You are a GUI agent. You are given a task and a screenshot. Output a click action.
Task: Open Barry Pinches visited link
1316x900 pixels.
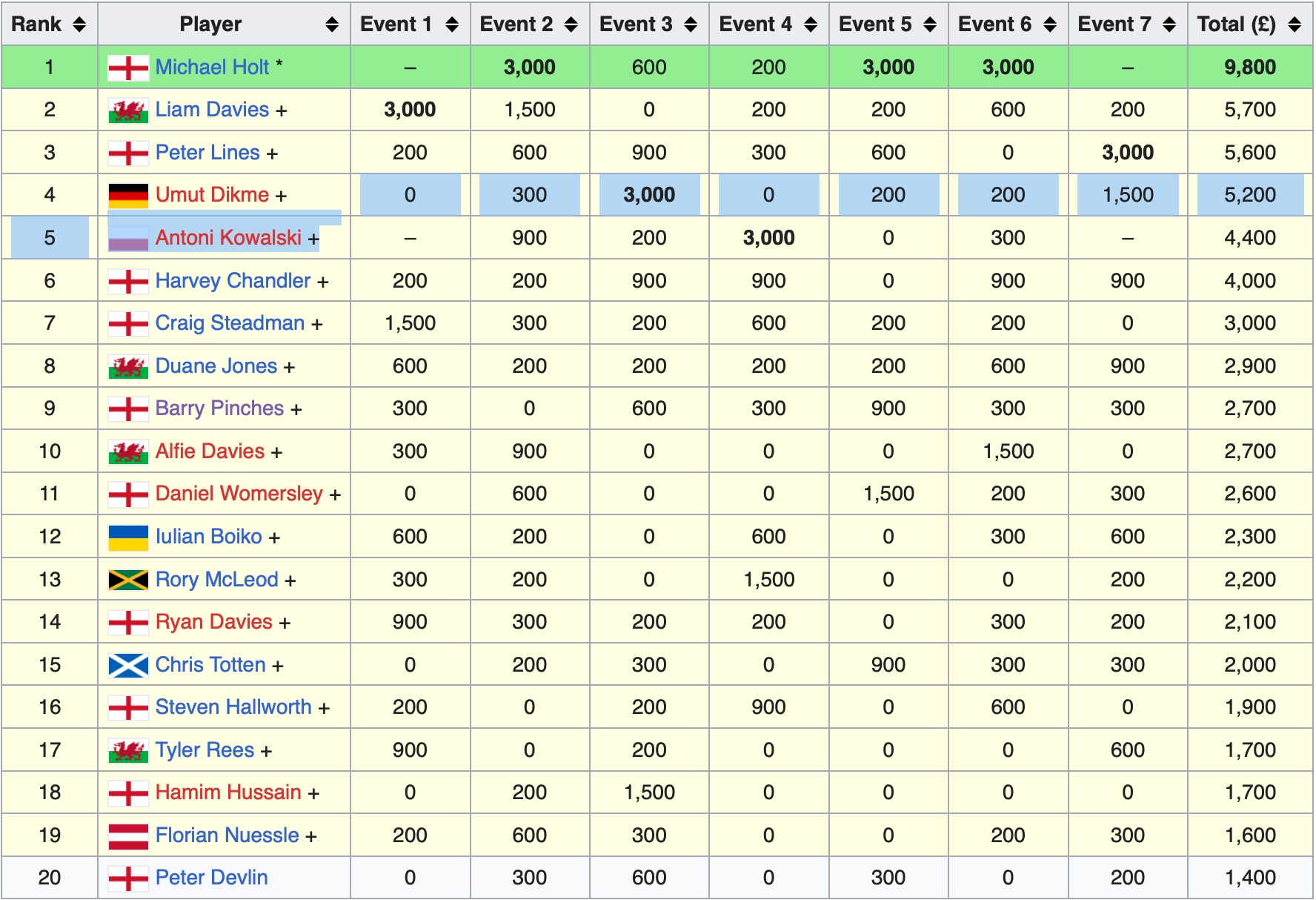click(219, 408)
